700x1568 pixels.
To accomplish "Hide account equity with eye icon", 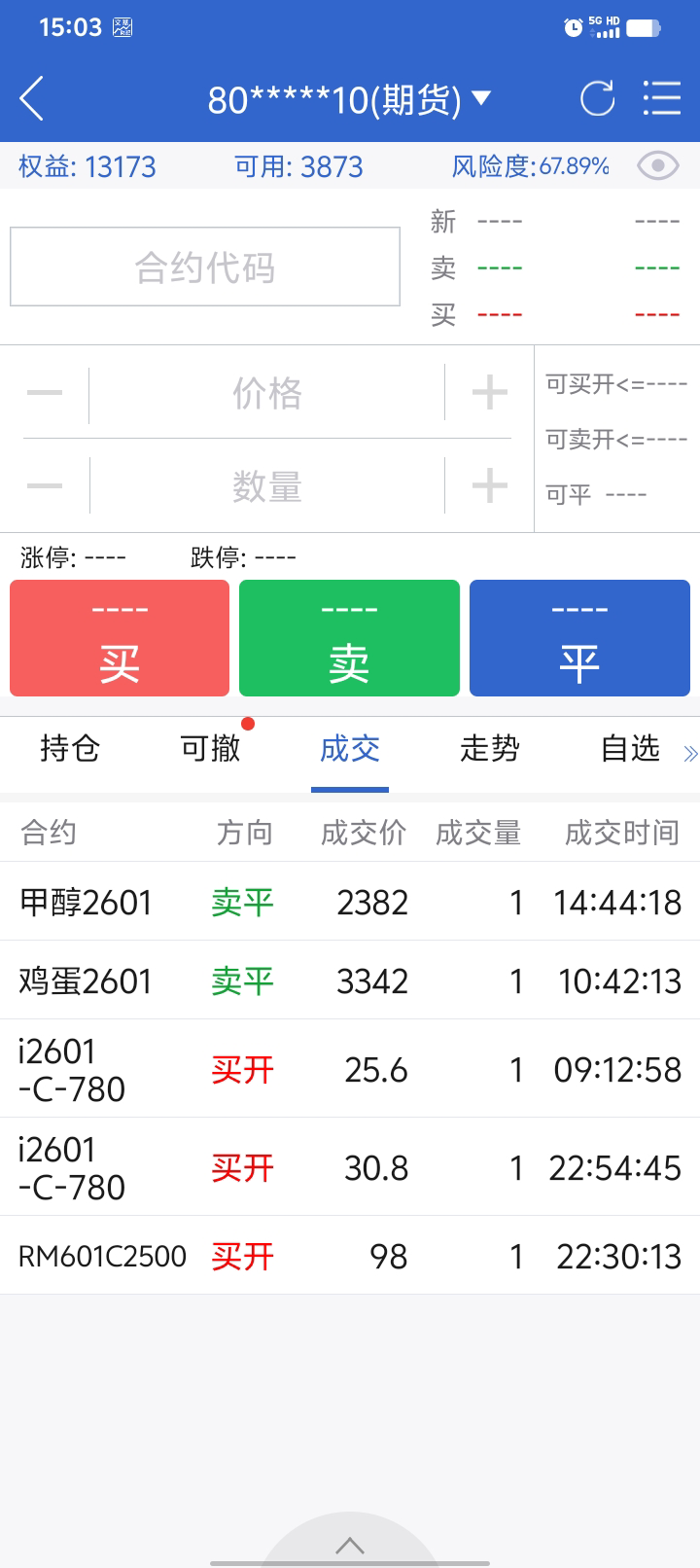I will coord(657,166).
